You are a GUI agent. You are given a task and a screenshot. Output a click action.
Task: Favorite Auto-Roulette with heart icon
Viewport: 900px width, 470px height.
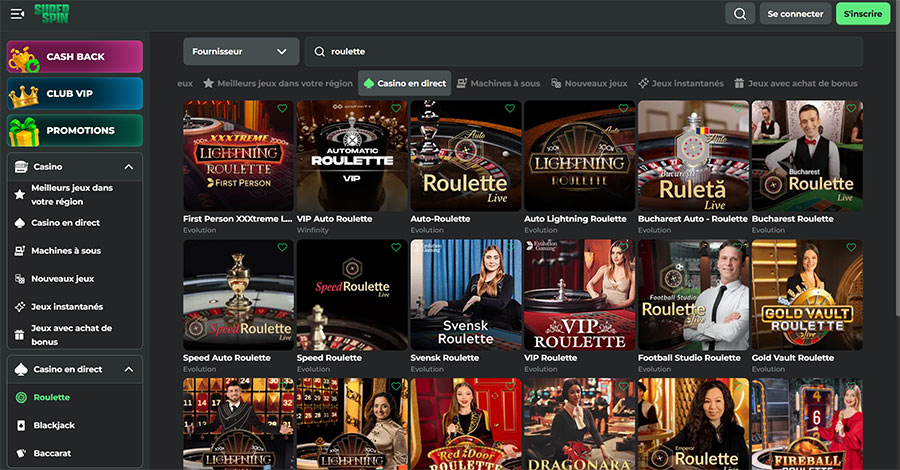tap(510, 108)
